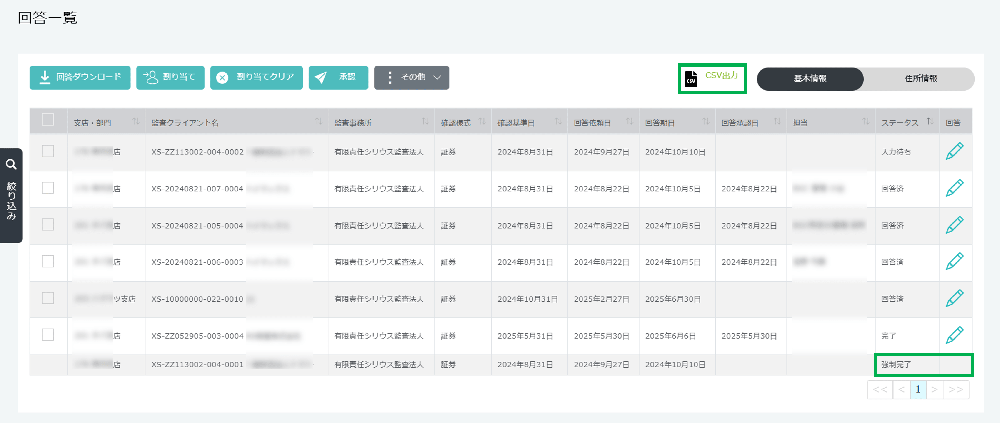Check the box for row XS-20240821-005-0004
Image resolution: width=1000 pixels, height=423 pixels.
[48, 225]
